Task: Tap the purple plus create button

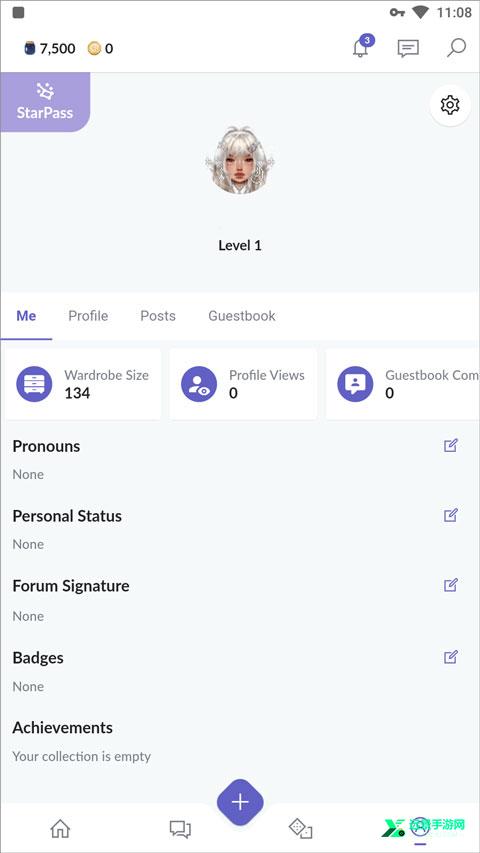Action: tap(240, 802)
